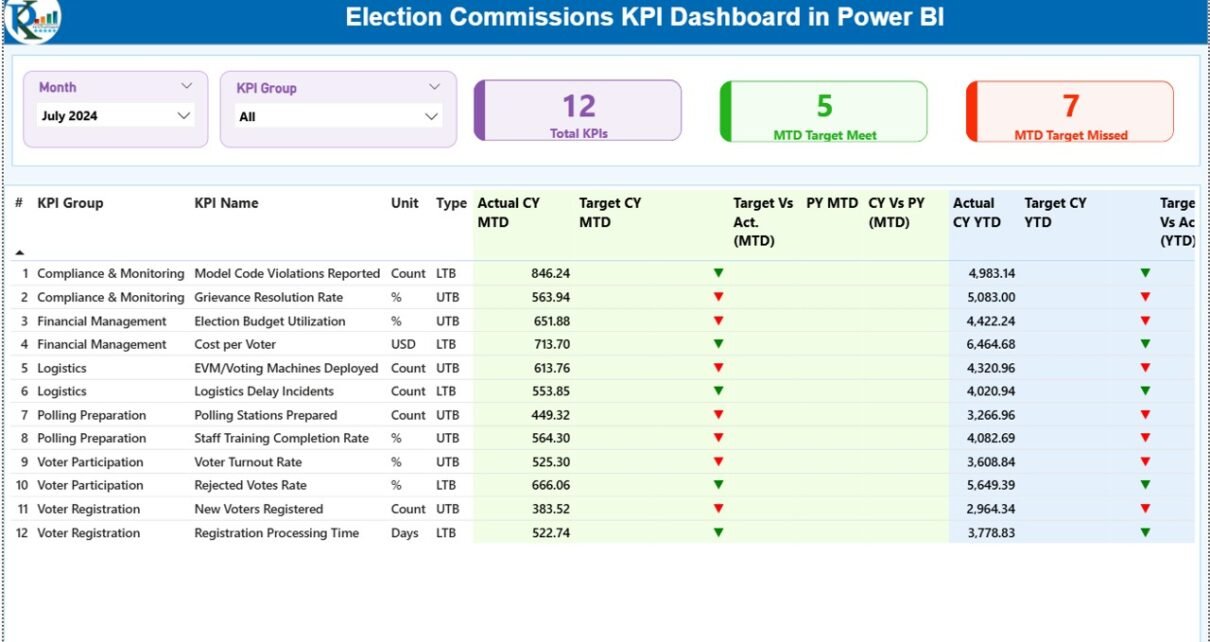The height and width of the screenshot is (642, 1210).
Task: Collapse the Month slicer header chevron
Action: point(186,87)
